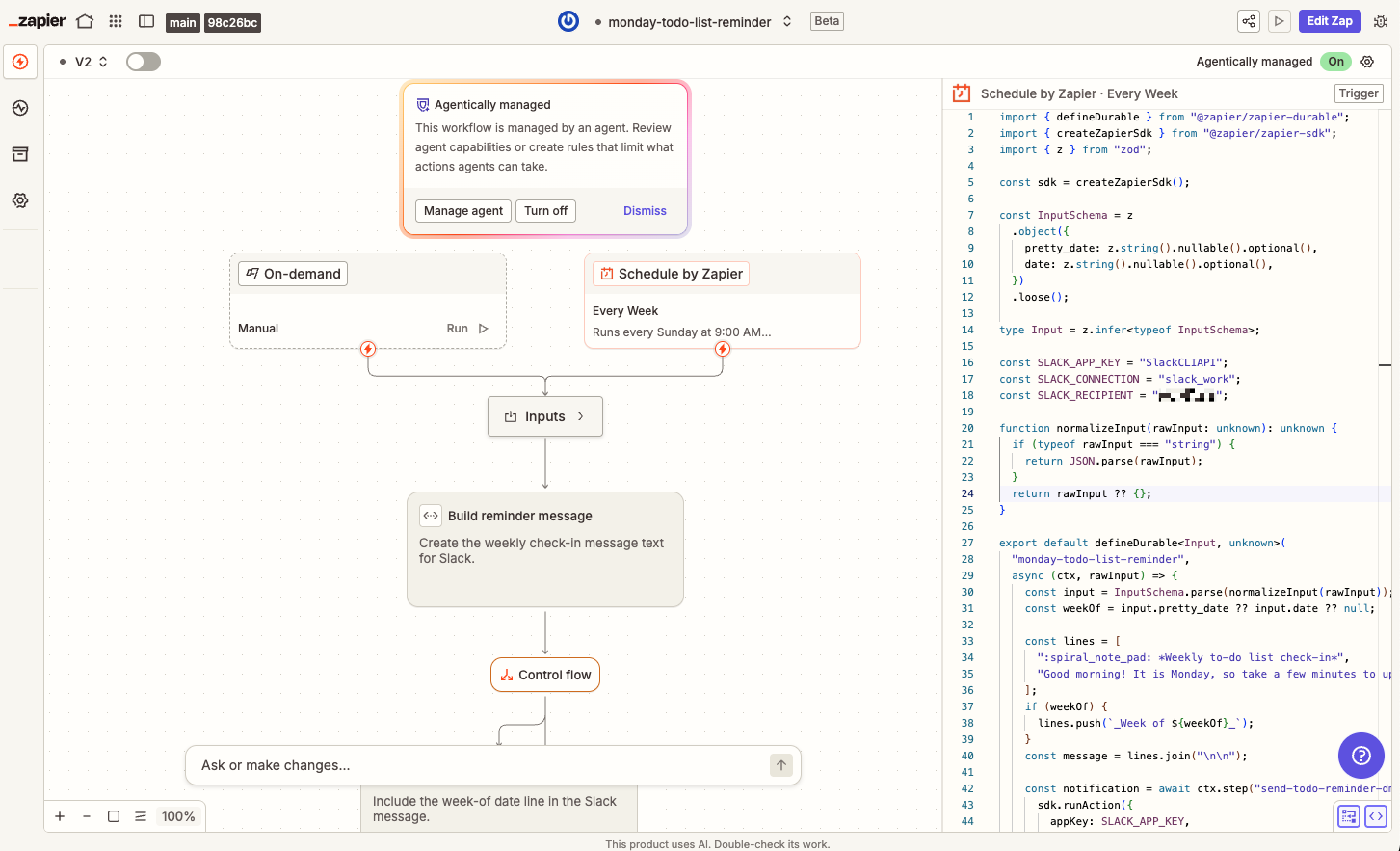
Task: Toggle the sidebar panel icon
Action: click(x=146, y=21)
